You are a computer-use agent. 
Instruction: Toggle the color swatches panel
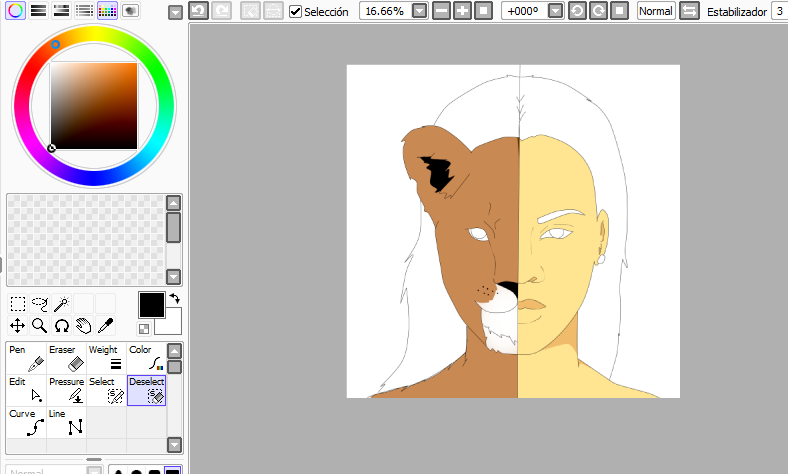coord(107,11)
